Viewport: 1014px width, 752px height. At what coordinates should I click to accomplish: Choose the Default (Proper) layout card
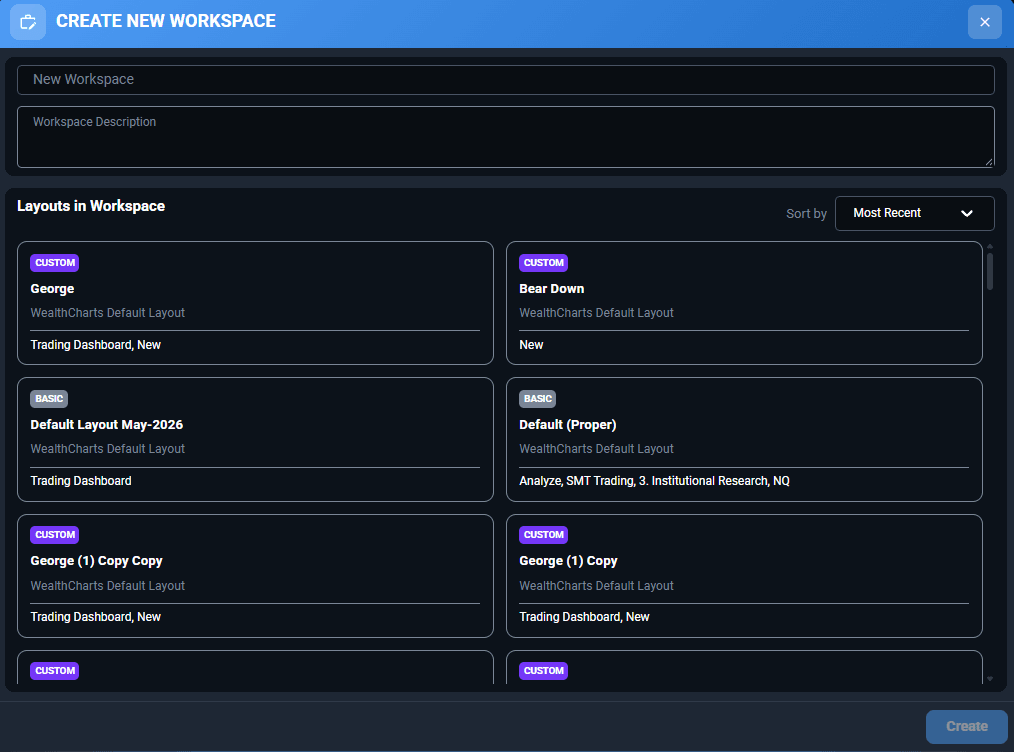(x=744, y=440)
